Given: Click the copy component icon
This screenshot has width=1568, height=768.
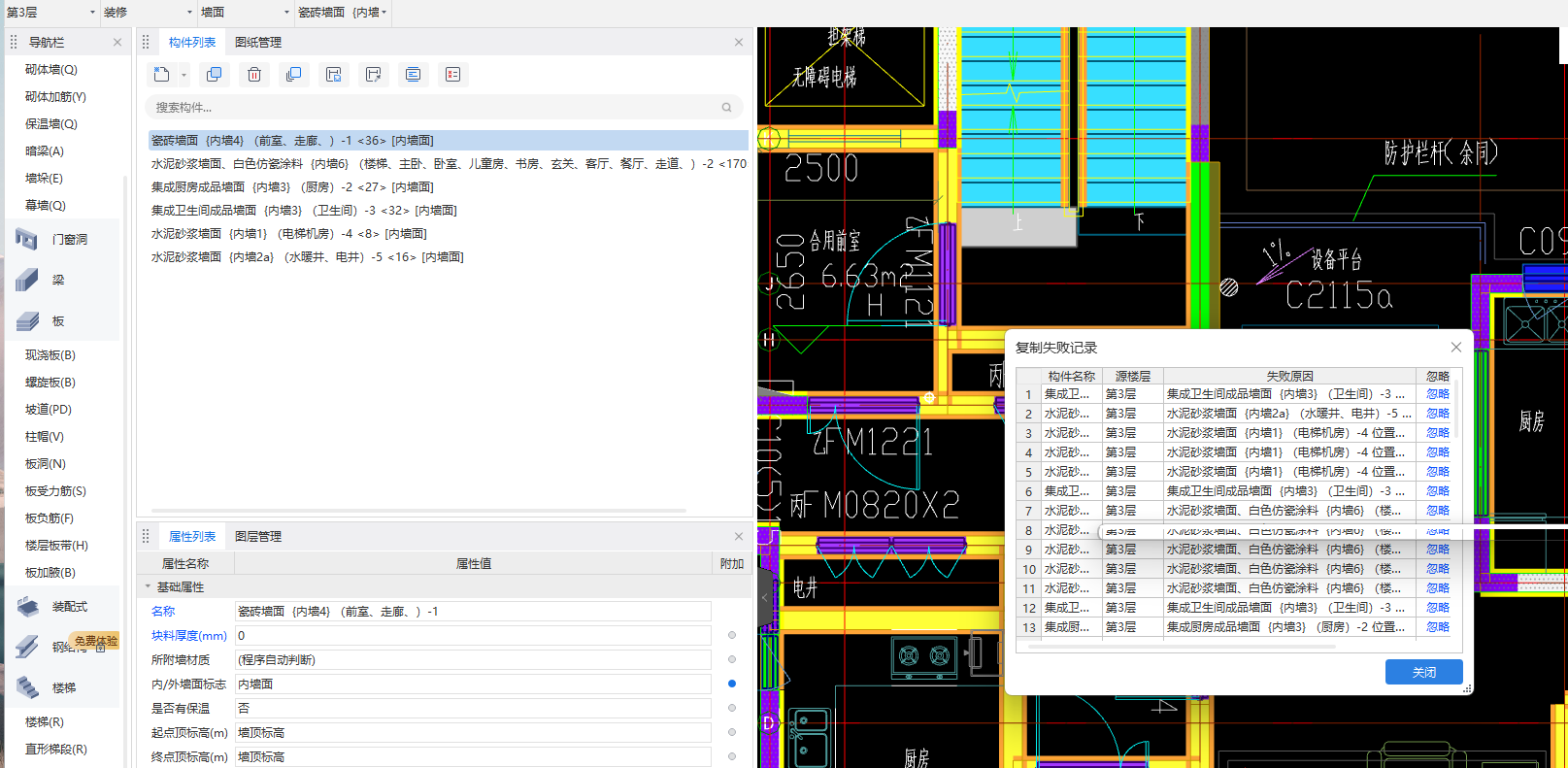Looking at the screenshot, I should (214, 75).
